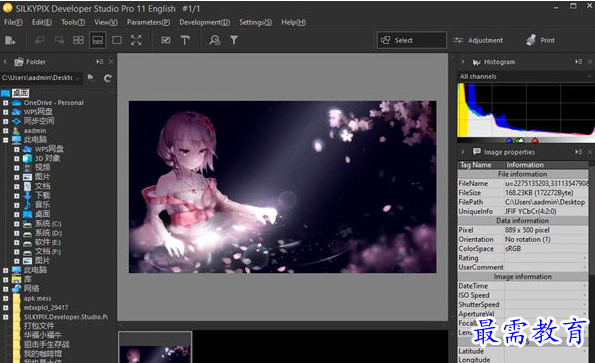Viewport: 595px width, 363px height.
Task: Select the thumbnail grid view icon
Action: click(78, 40)
